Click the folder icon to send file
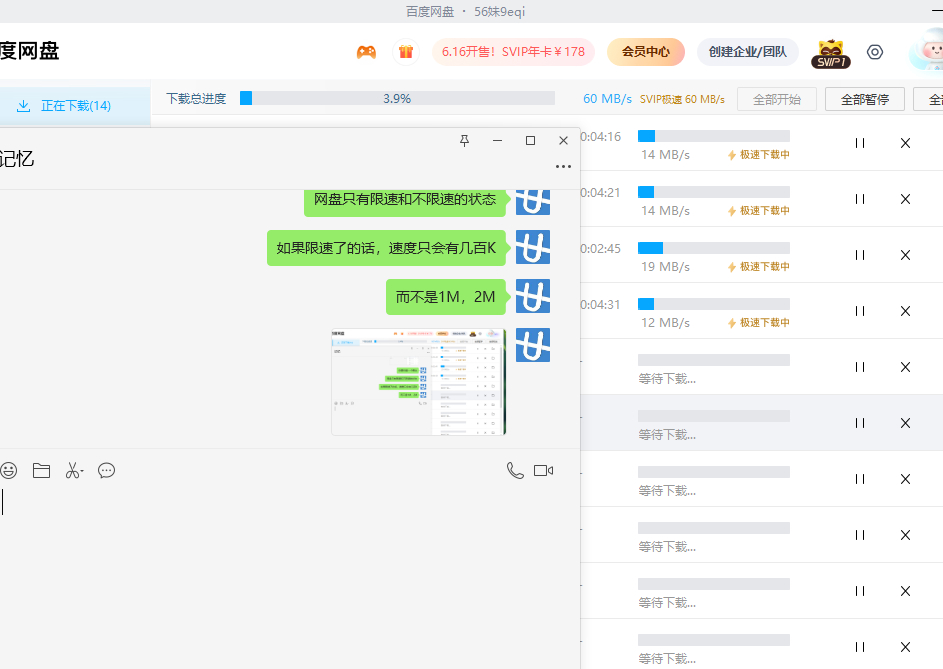Screen dimensions: 943x669 (x=41, y=470)
